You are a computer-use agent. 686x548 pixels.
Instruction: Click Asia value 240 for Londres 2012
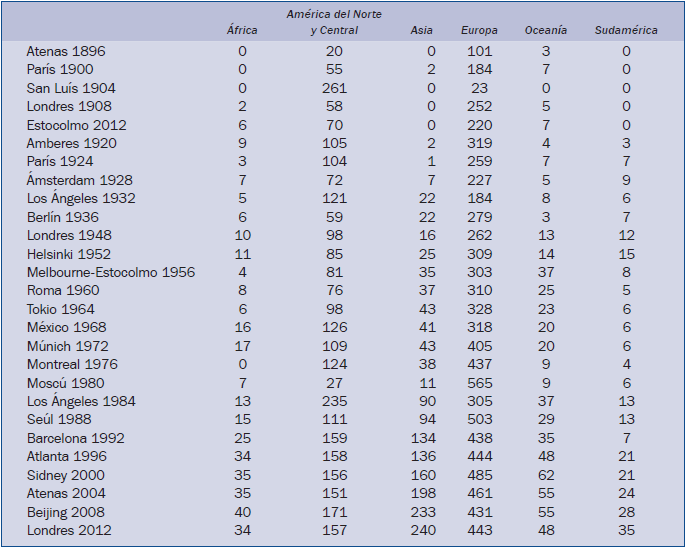pyautogui.click(x=422, y=530)
